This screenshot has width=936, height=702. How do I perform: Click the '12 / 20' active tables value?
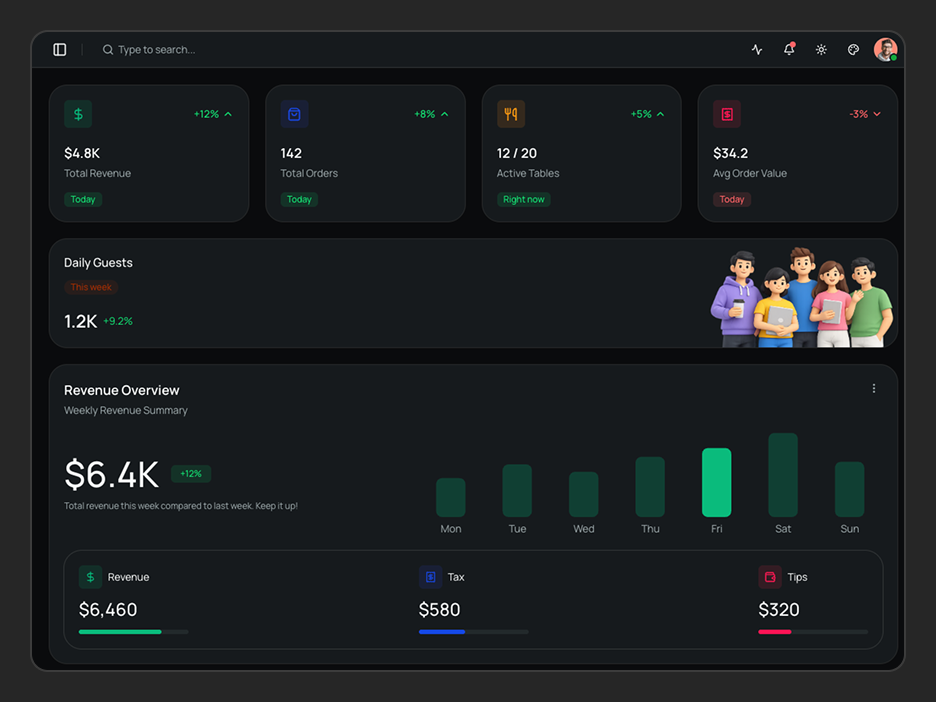[517, 153]
